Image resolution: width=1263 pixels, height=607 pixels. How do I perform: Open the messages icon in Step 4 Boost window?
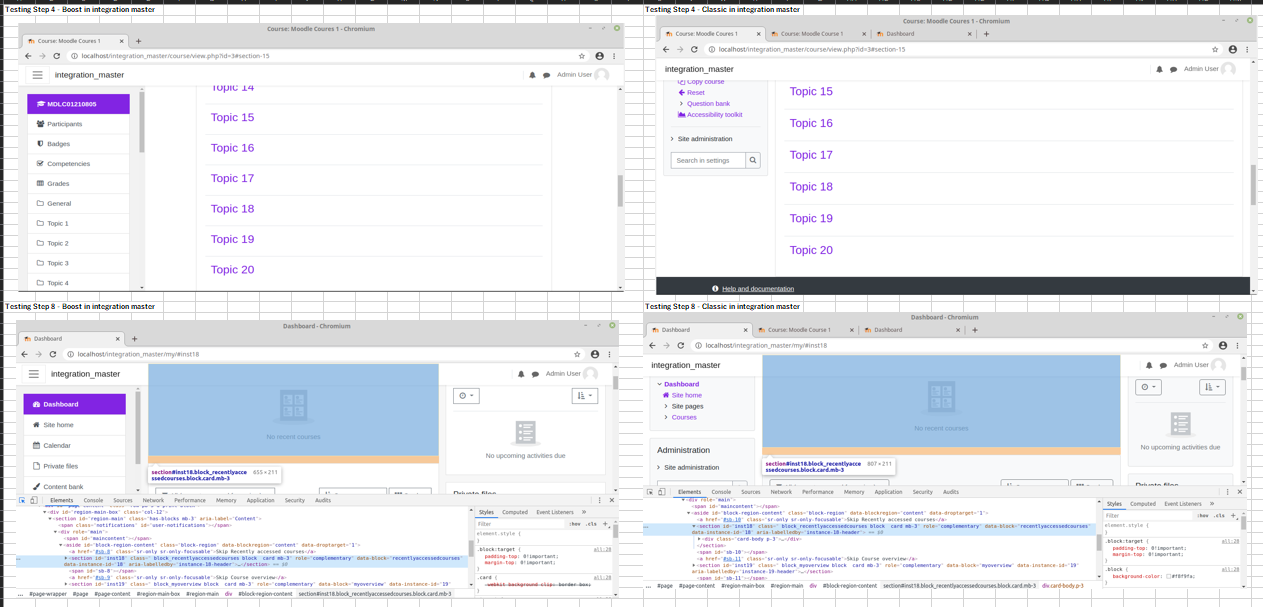[x=546, y=75]
